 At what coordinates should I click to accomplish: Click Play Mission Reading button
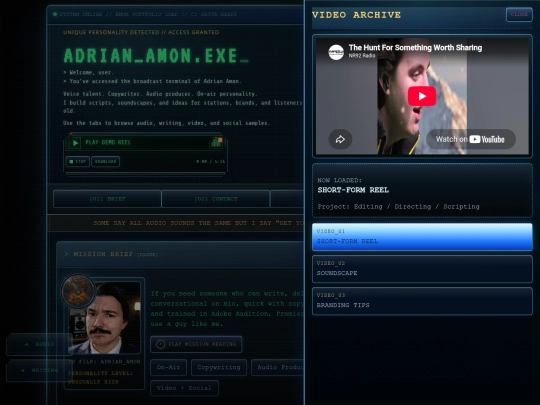pyautogui.click(x=196, y=344)
